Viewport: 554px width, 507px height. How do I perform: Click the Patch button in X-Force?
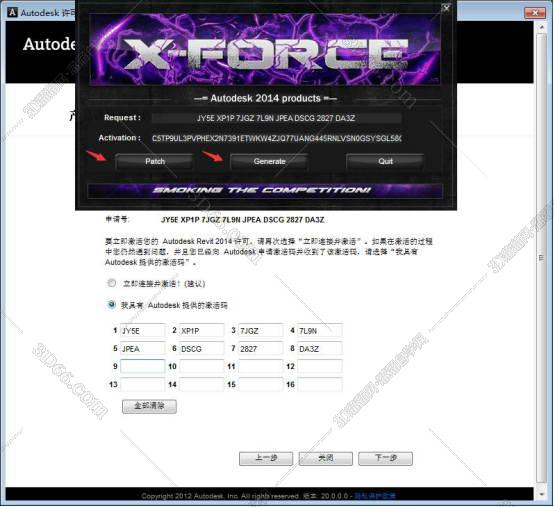coord(154,161)
